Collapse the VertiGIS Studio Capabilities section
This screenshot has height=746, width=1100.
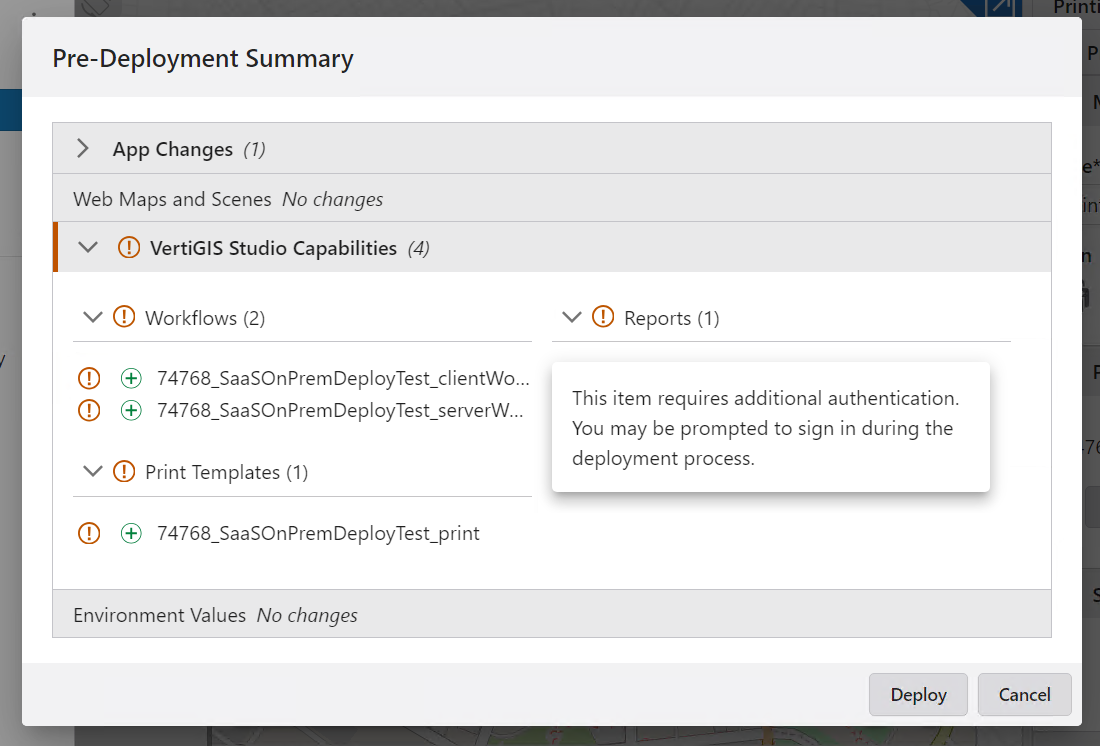click(88, 247)
